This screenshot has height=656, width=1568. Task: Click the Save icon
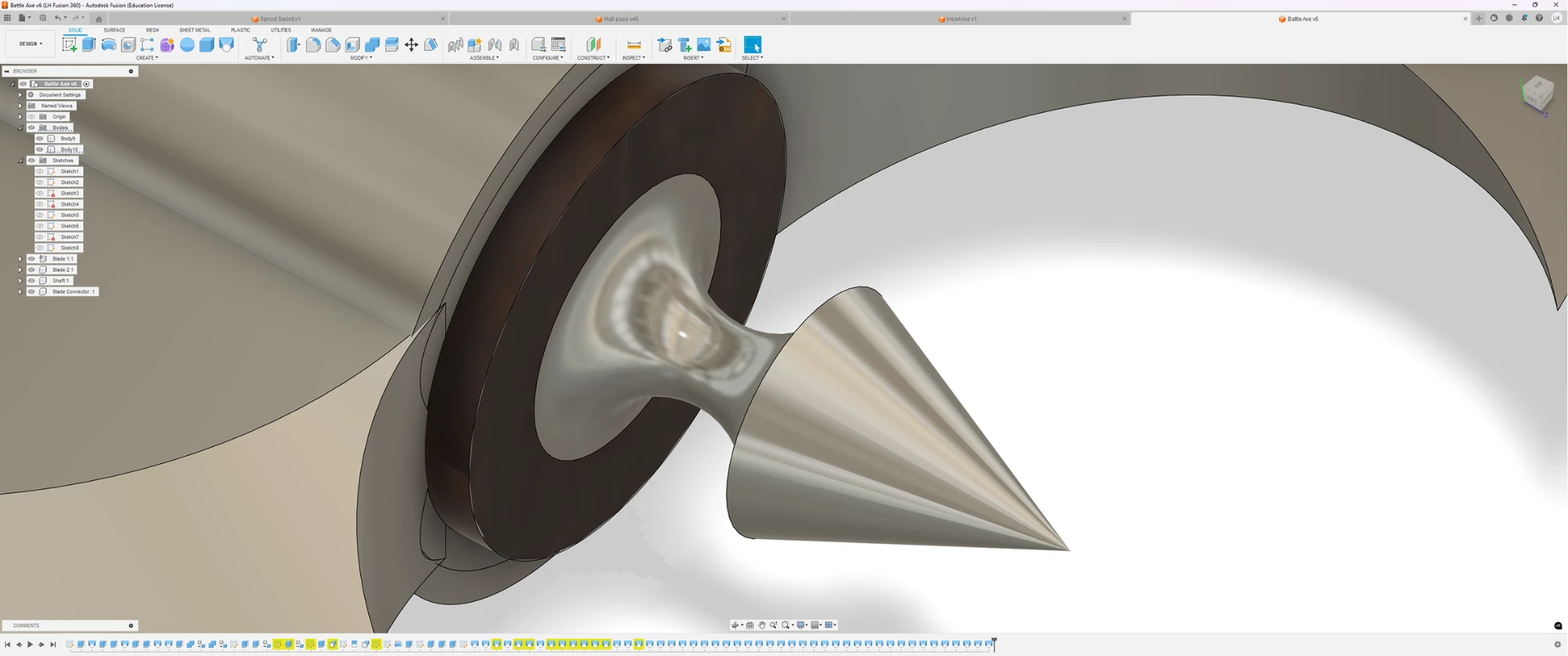(x=42, y=18)
